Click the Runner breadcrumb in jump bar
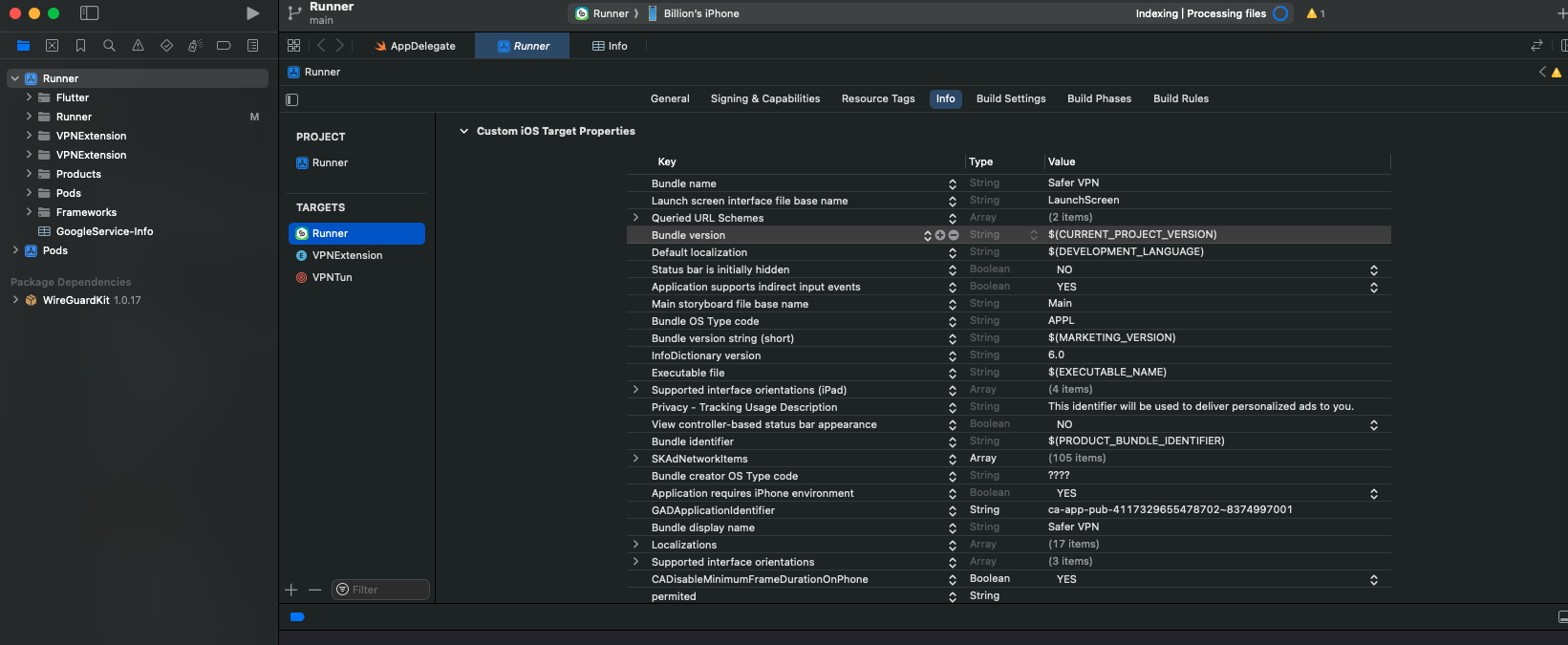This screenshot has width=1568, height=645. tap(314, 72)
